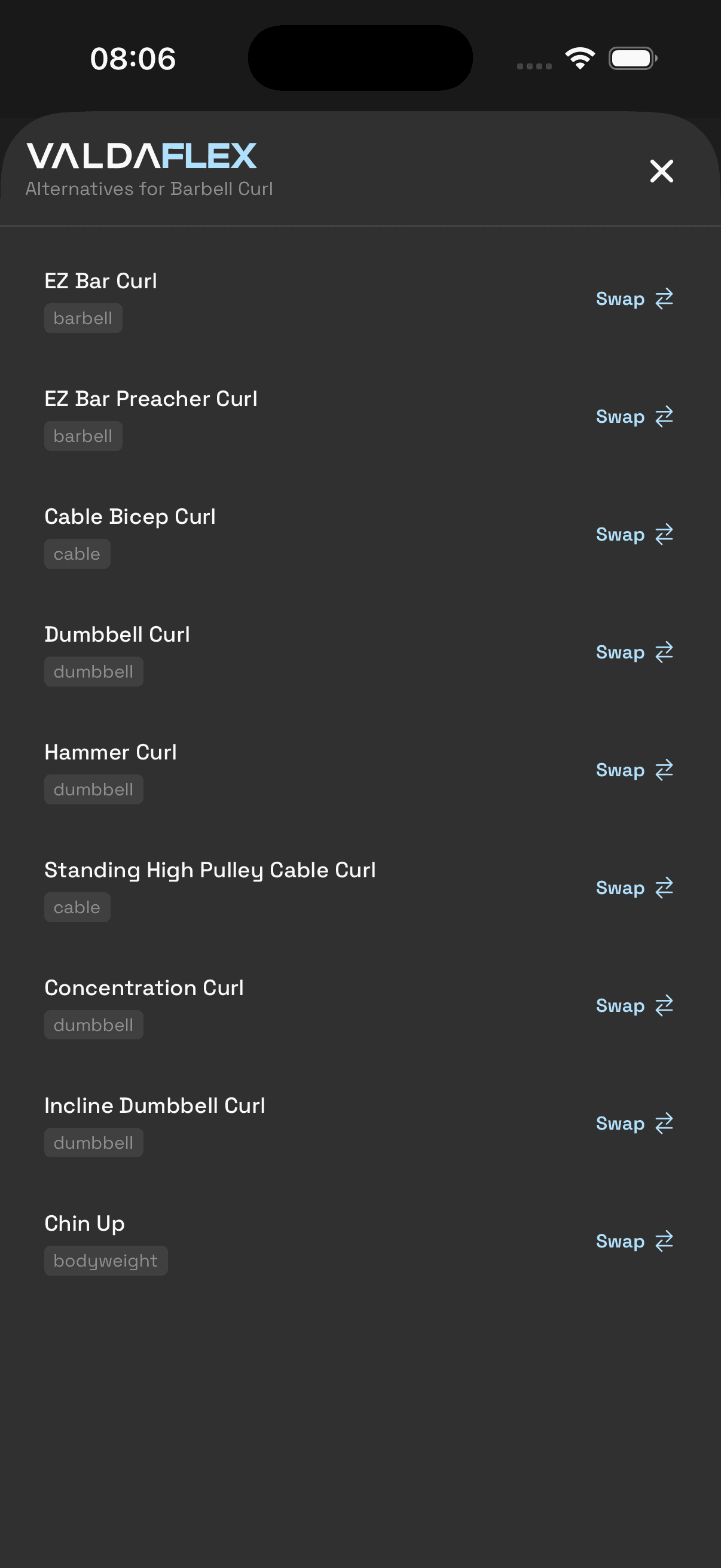
Task: Click the Wi-Fi status icon
Action: tap(580, 59)
